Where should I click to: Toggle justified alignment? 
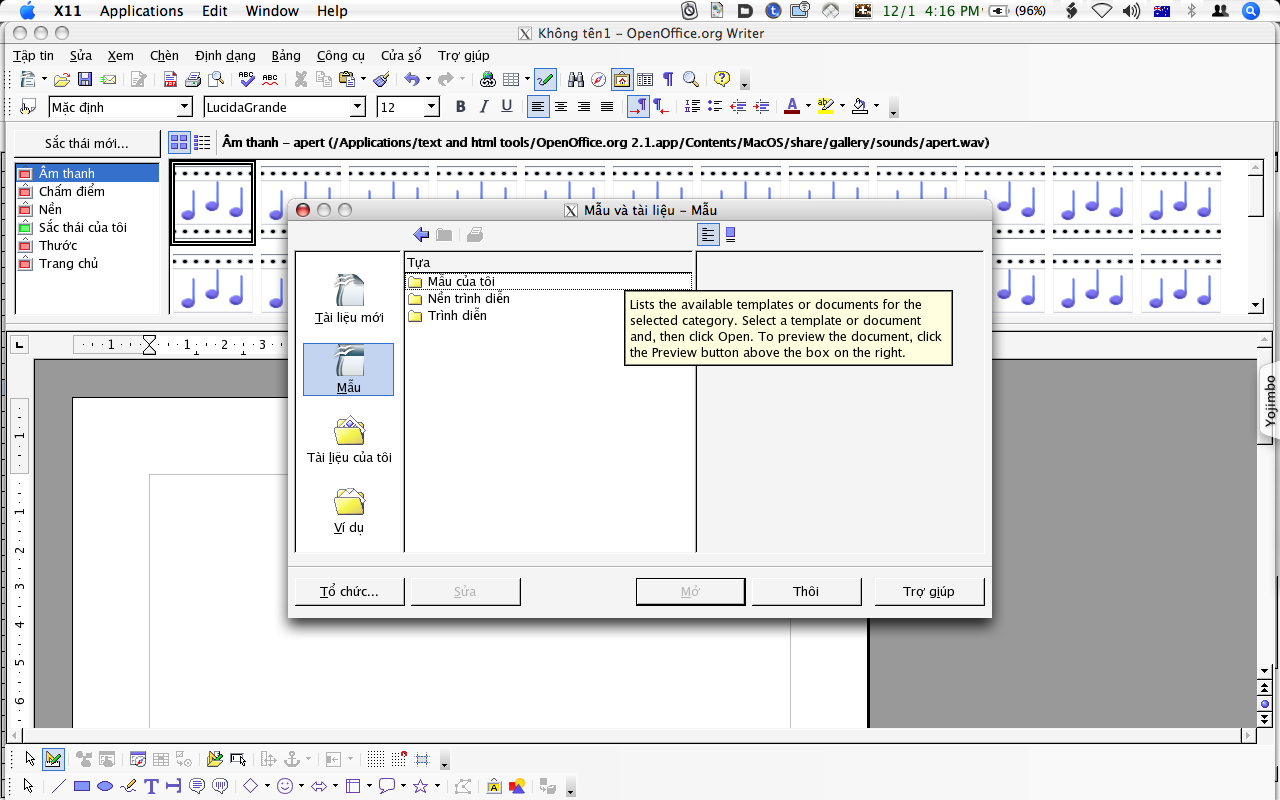[x=607, y=107]
